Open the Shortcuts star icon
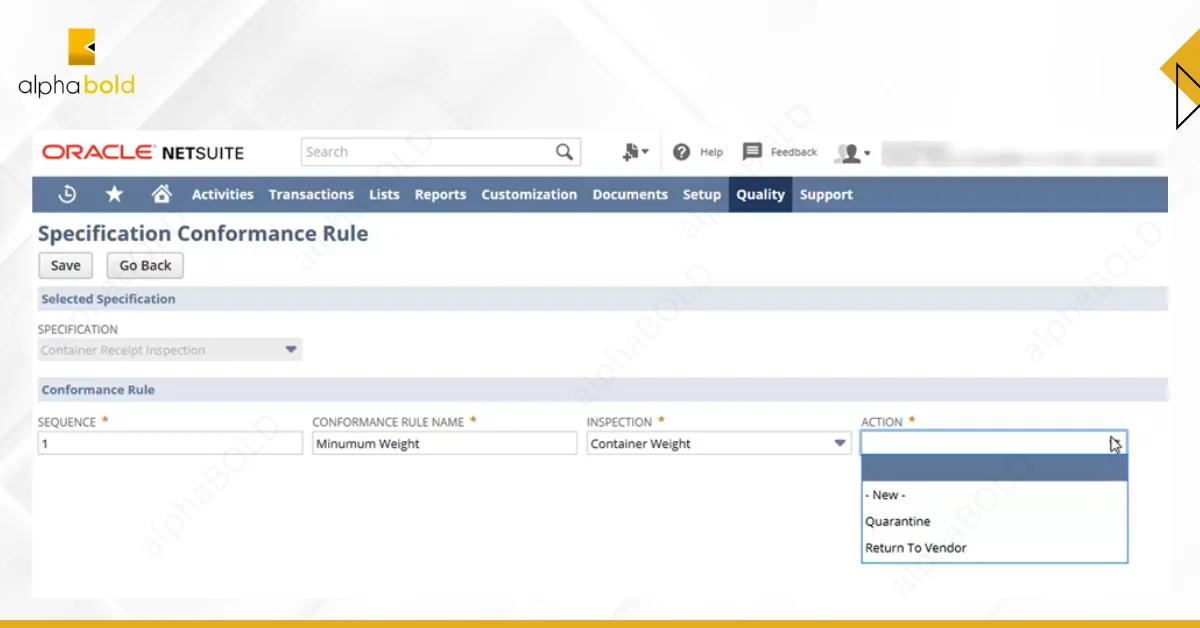Image resolution: width=1200 pixels, height=628 pixels. click(115, 194)
